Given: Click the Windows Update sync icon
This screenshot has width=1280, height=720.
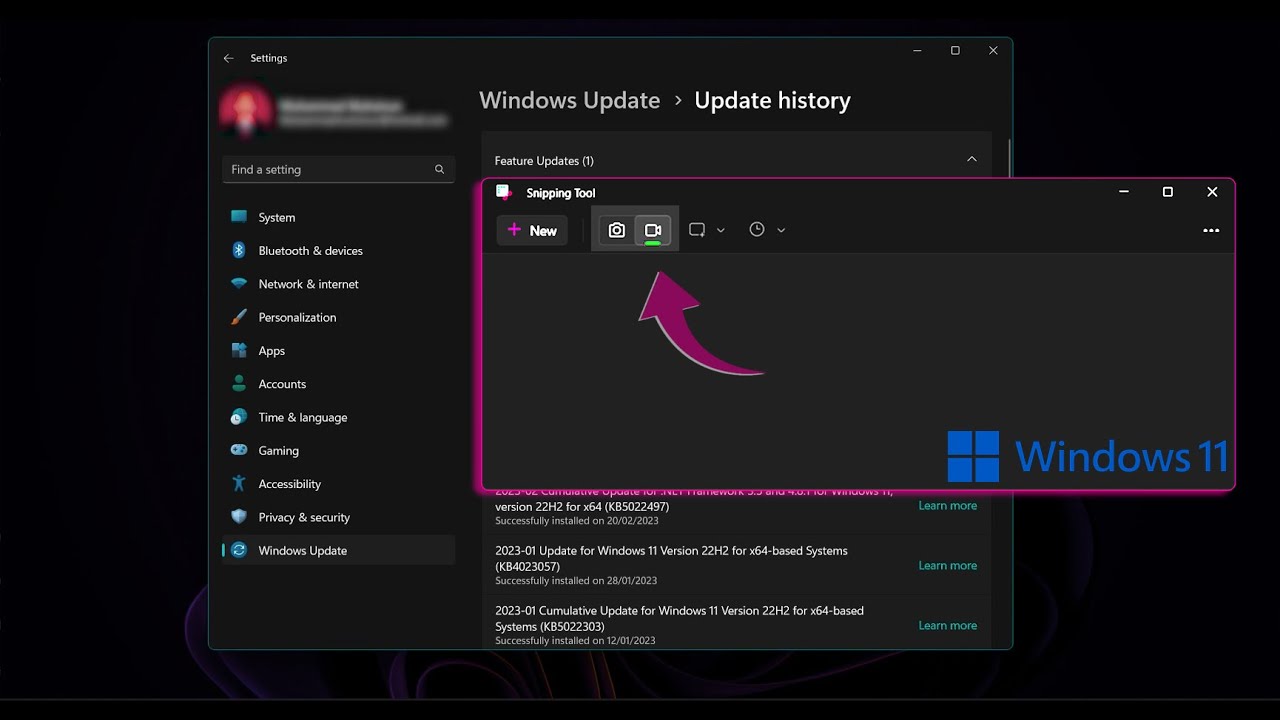Looking at the screenshot, I should coord(239,550).
